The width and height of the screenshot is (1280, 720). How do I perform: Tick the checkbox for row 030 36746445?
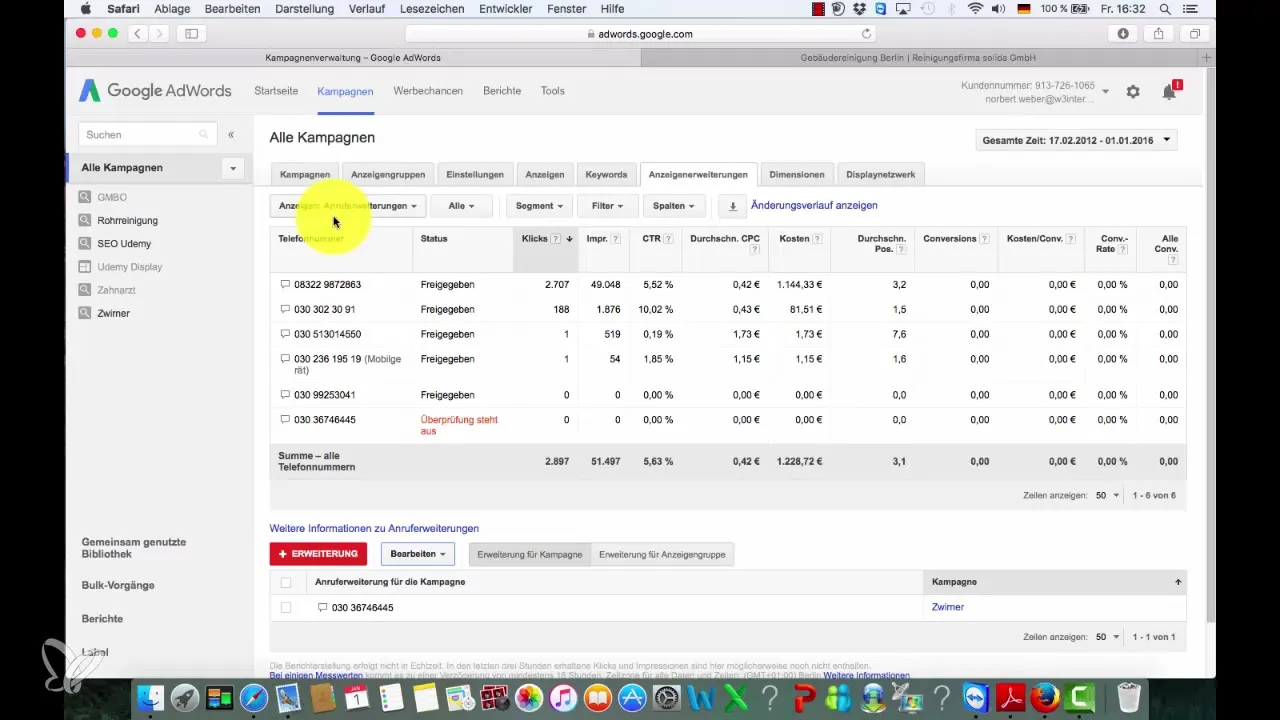tap(287, 607)
